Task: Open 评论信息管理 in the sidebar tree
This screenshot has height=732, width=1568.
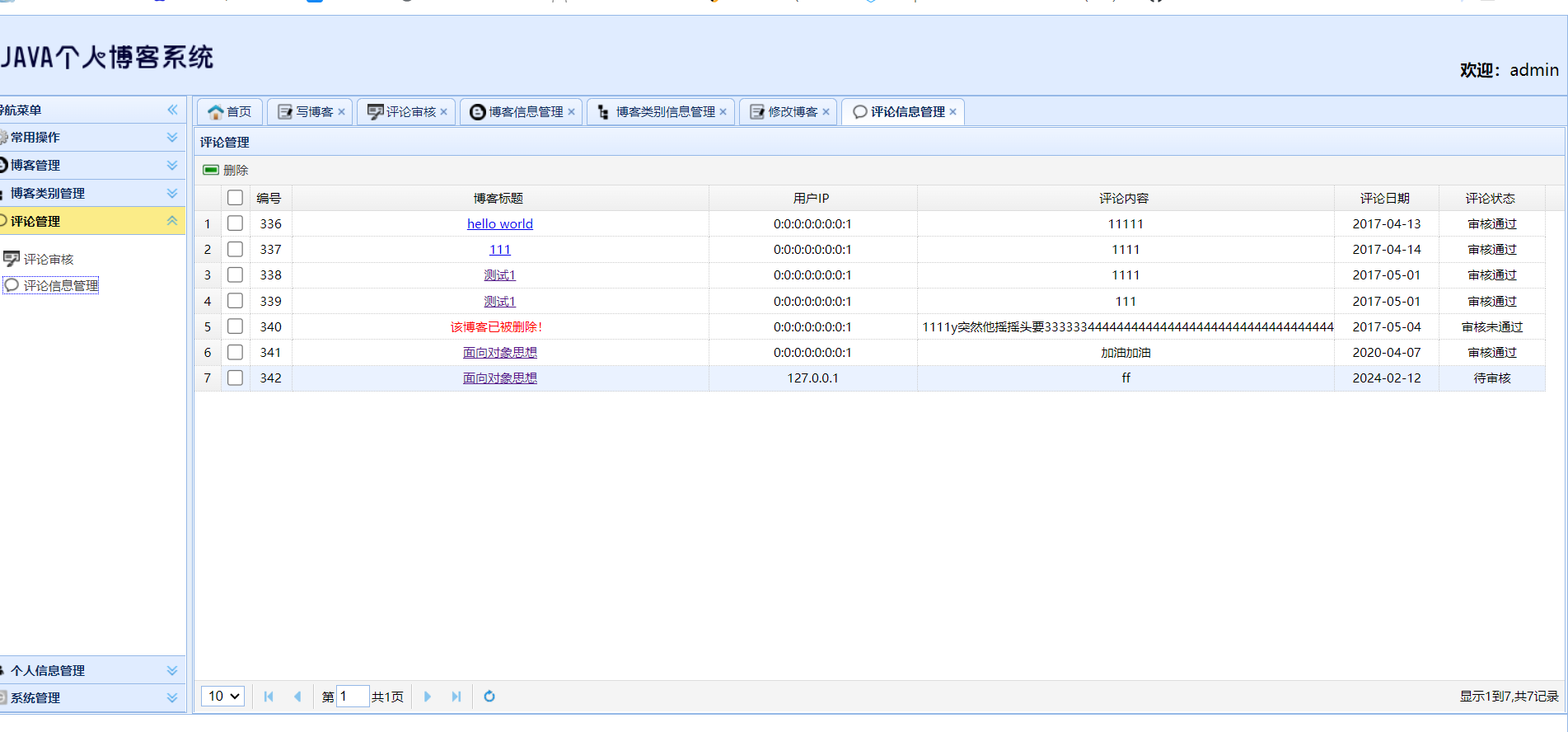Action: [x=61, y=285]
